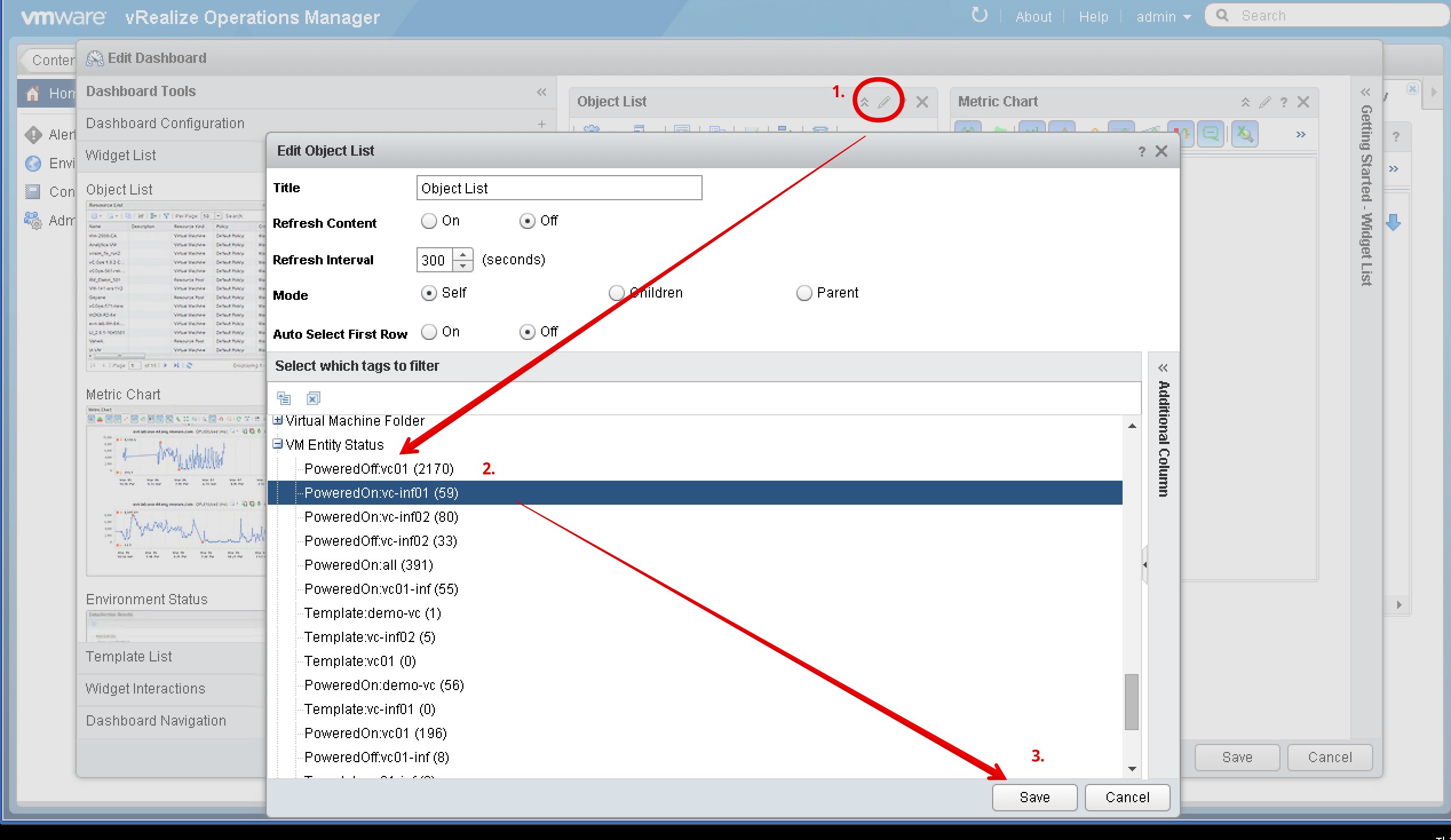Click the collapse-all tags icon in tag filter
The width and height of the screenshot is (1451, 840).
(313, 398)
